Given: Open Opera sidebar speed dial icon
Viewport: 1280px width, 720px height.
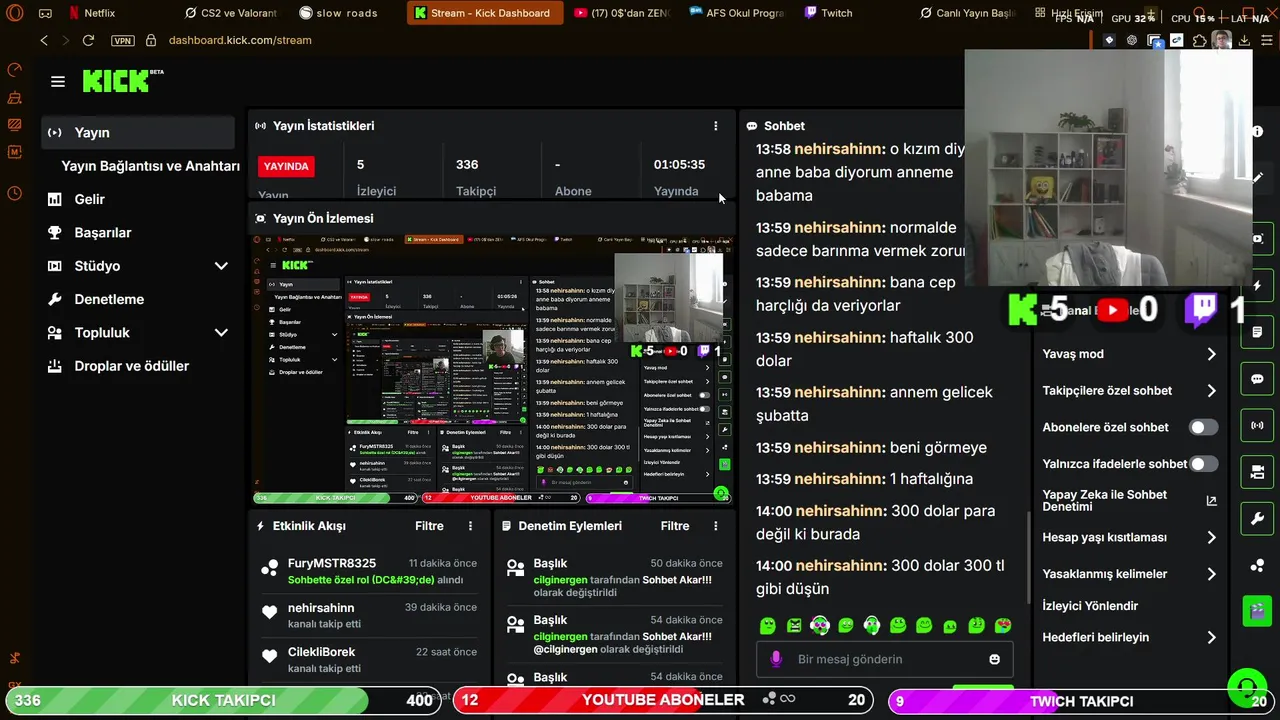Looking at the screenshot, I should click(x=14, y=69).
